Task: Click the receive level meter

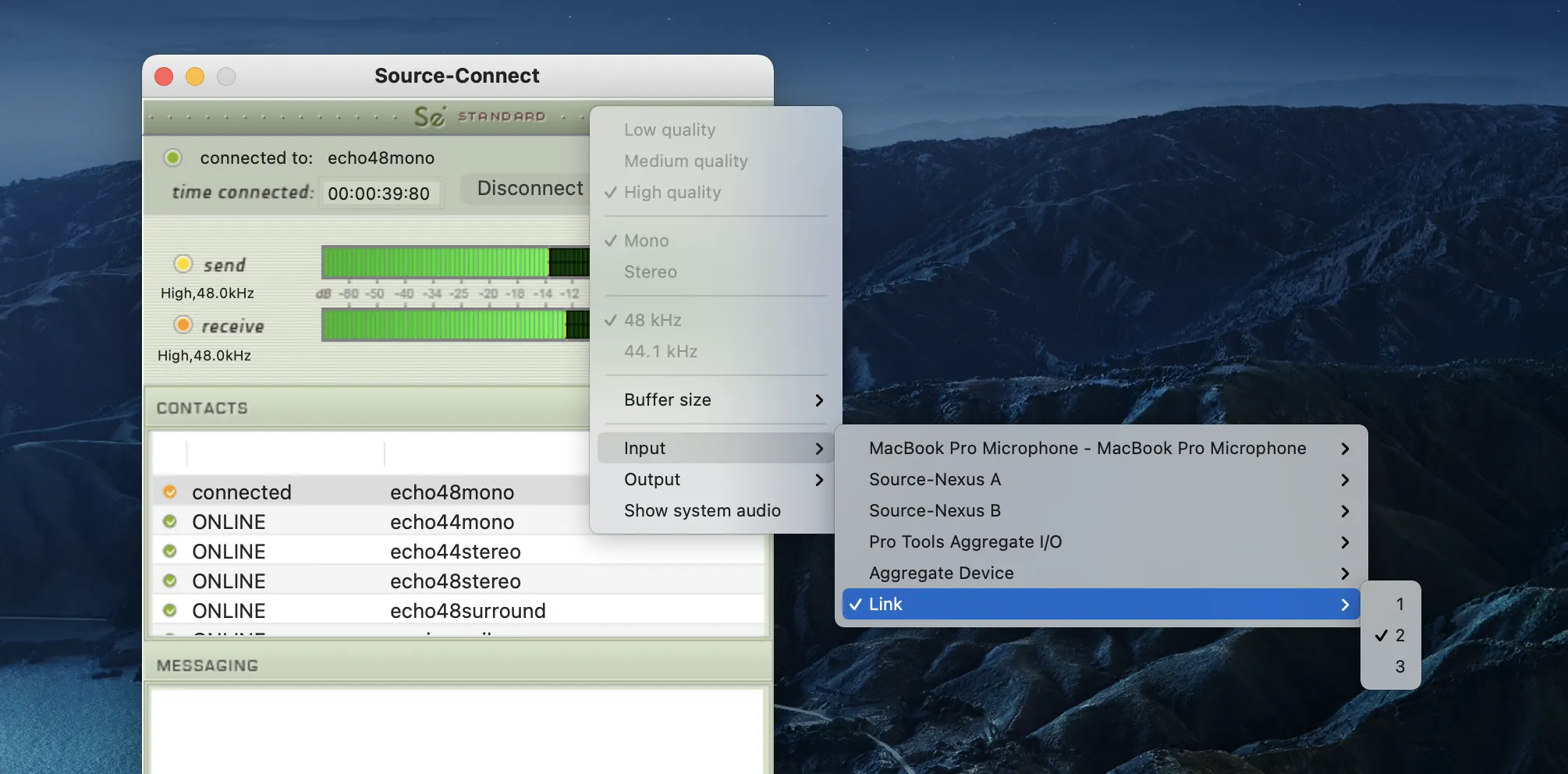Action: (456, 325)
